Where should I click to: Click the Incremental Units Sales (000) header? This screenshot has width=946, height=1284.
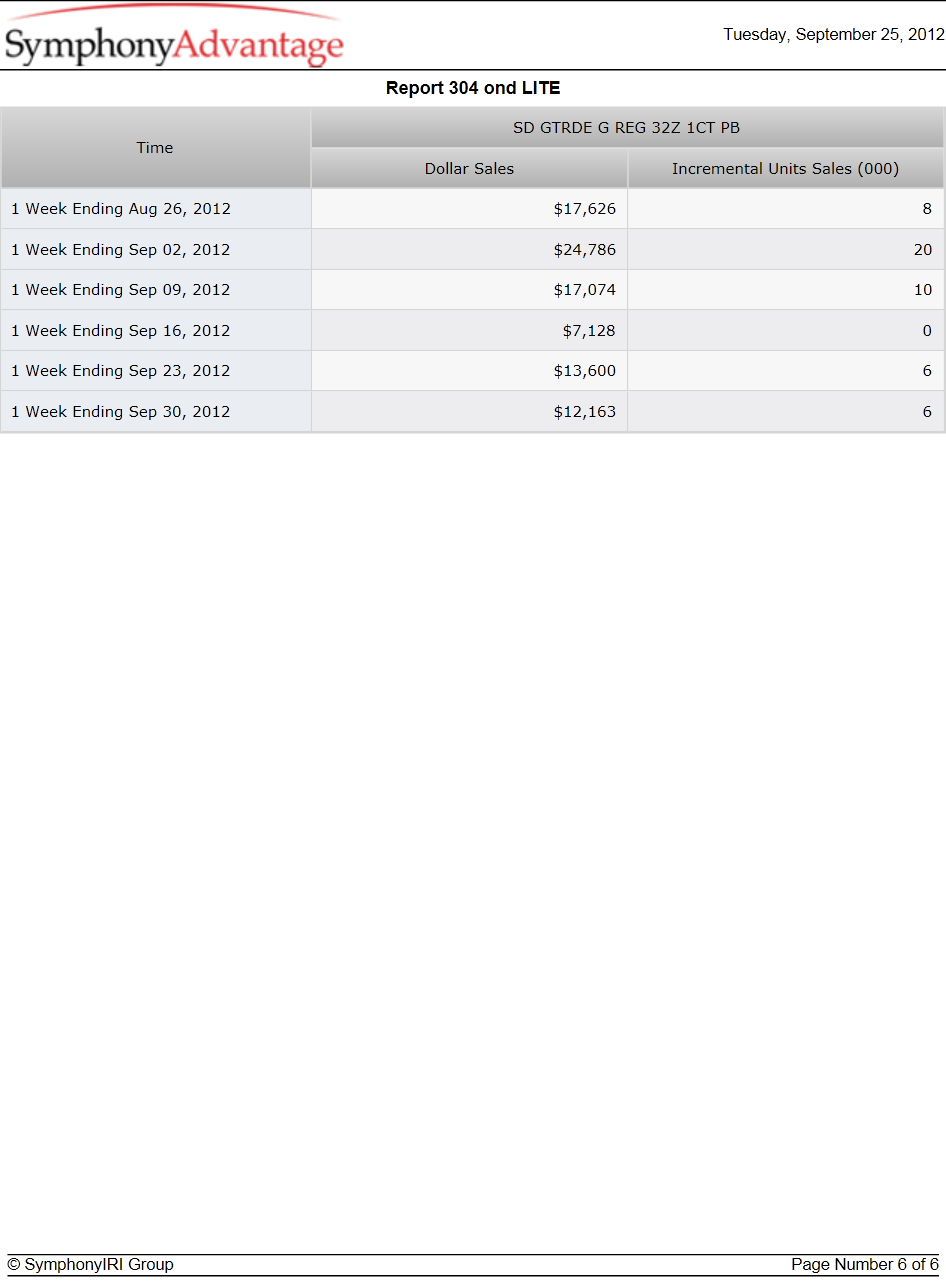tap(785, 169)
